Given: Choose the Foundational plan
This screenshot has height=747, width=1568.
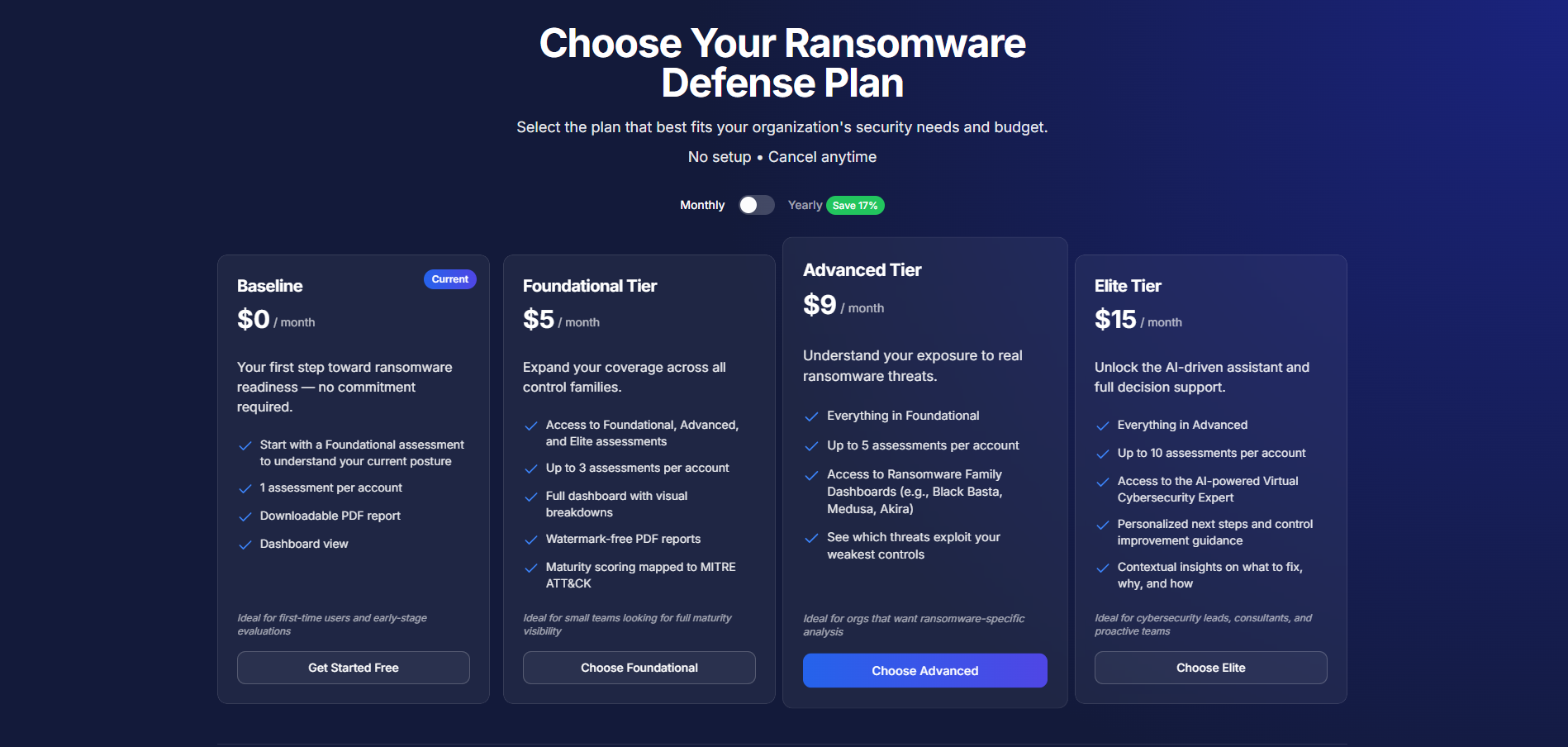Looking at the screenshot, I should 638,667.
